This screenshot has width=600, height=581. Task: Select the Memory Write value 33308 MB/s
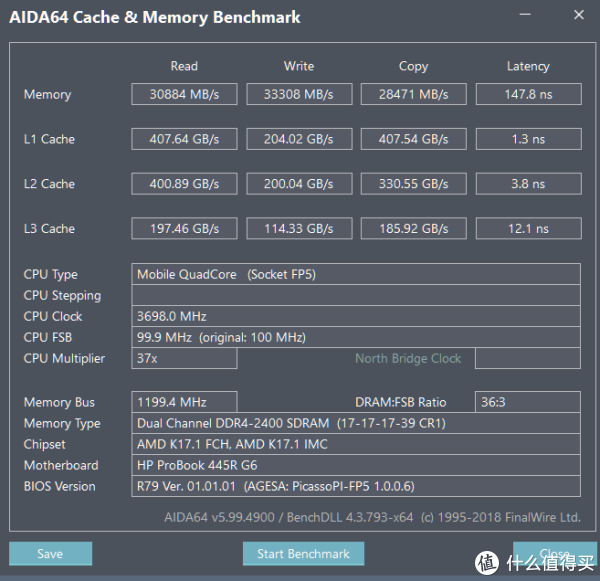(299, 94)
